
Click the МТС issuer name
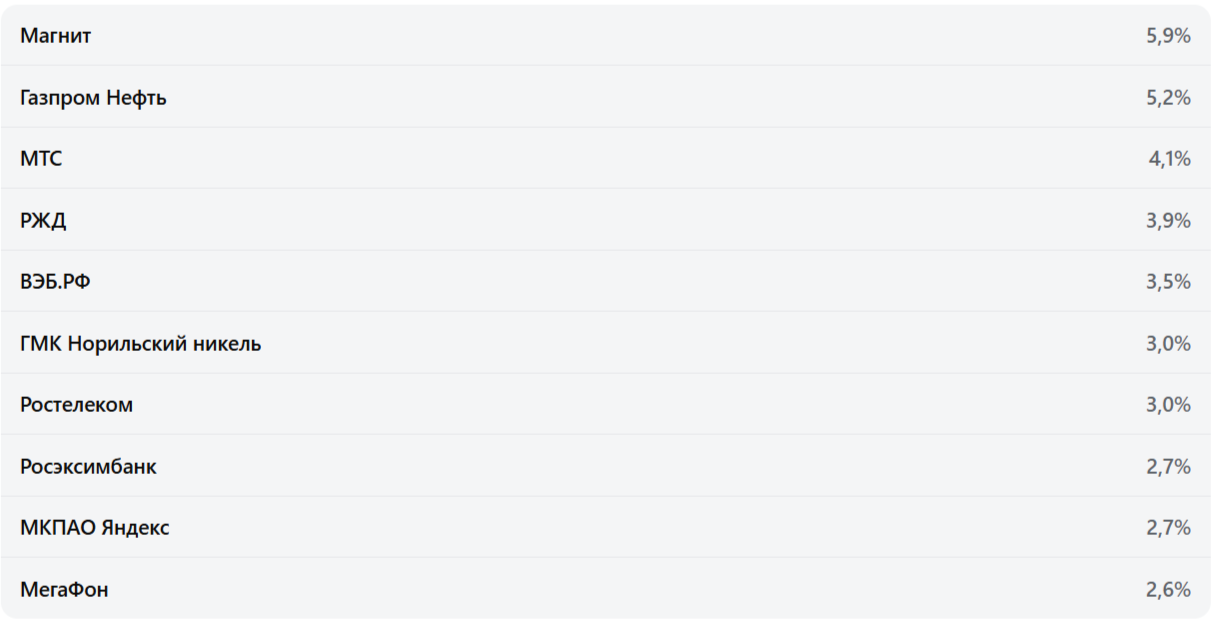click(41, 159)
